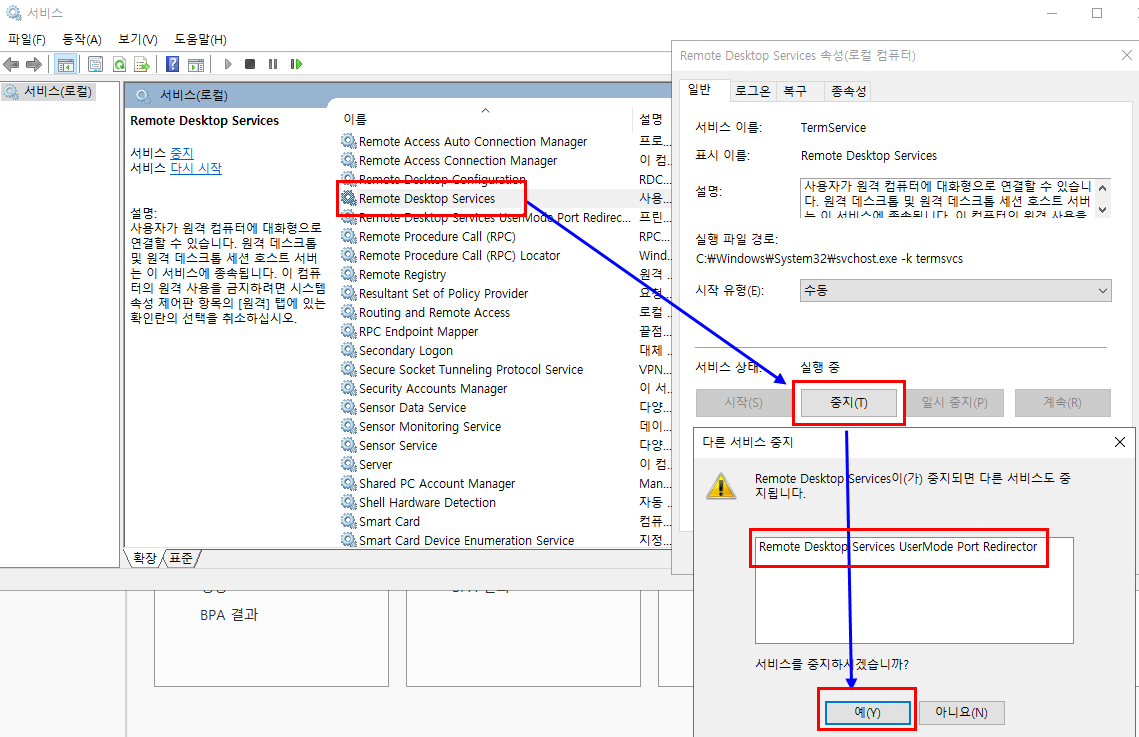The width and height of the screenshot is (1139, 737).
Task: Click the warning icon in the stop dialog
Action: tap(721, 486)
